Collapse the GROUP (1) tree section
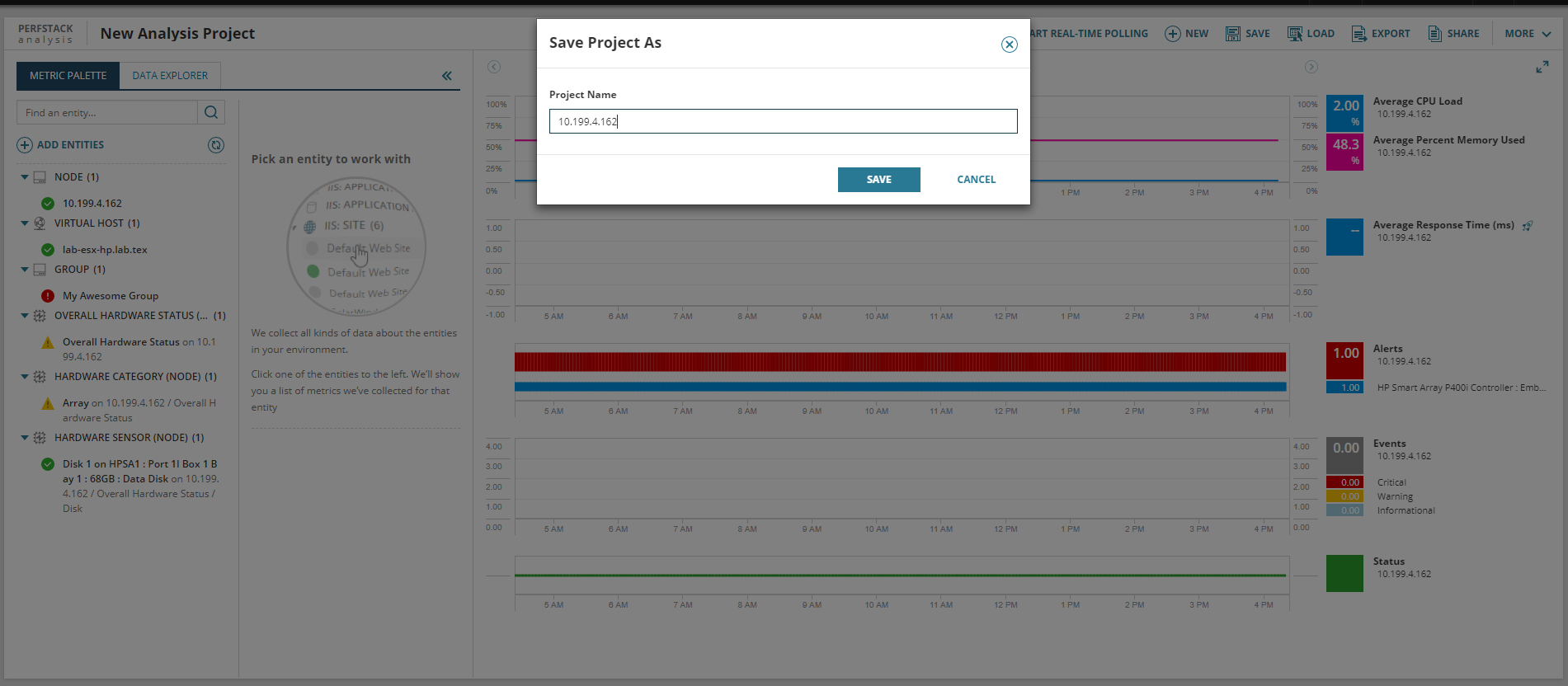This screenshot has width=1568, height=686. click(25, 270)
